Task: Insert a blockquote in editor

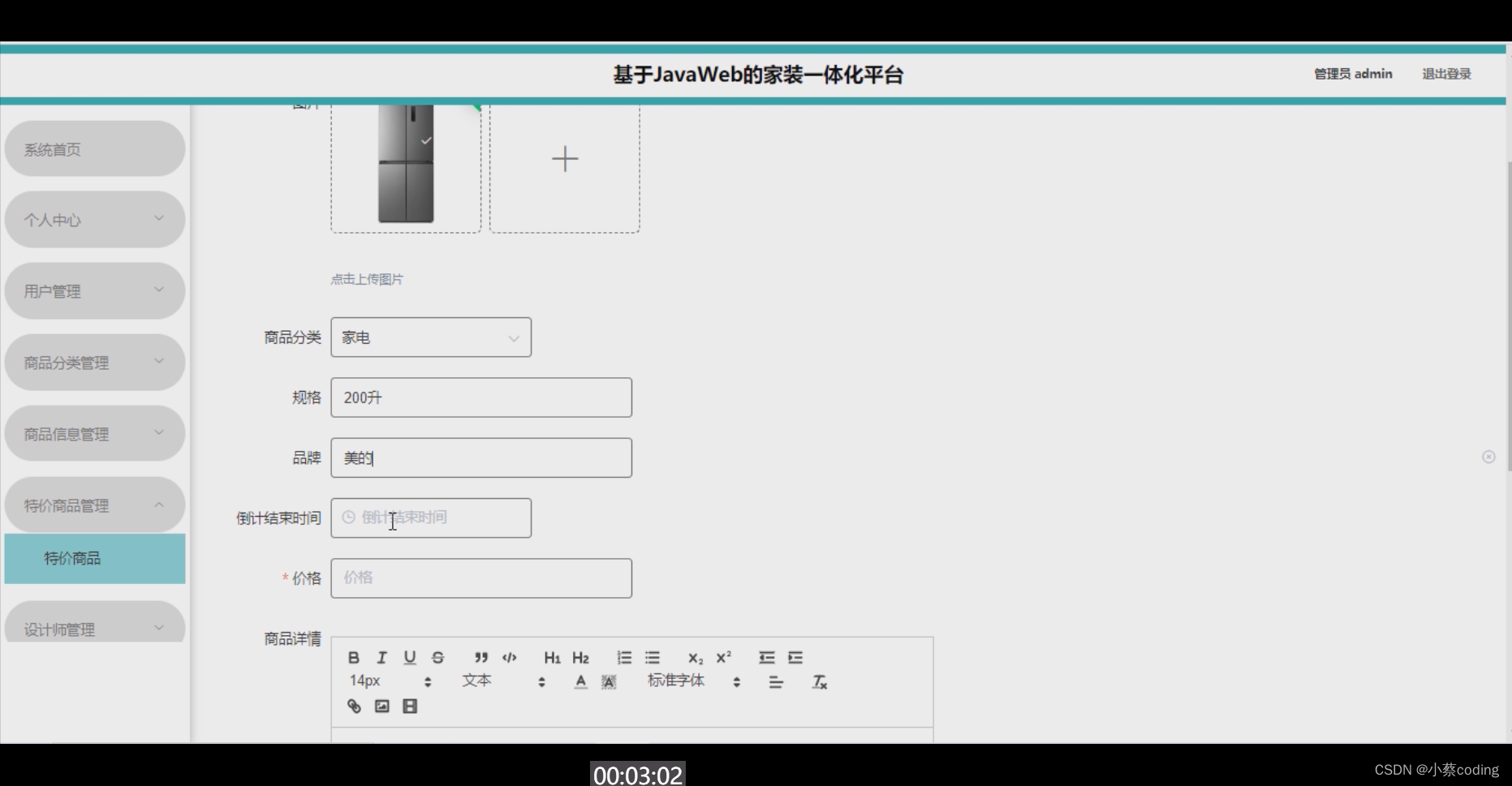Action: click(x=481, y=658)
